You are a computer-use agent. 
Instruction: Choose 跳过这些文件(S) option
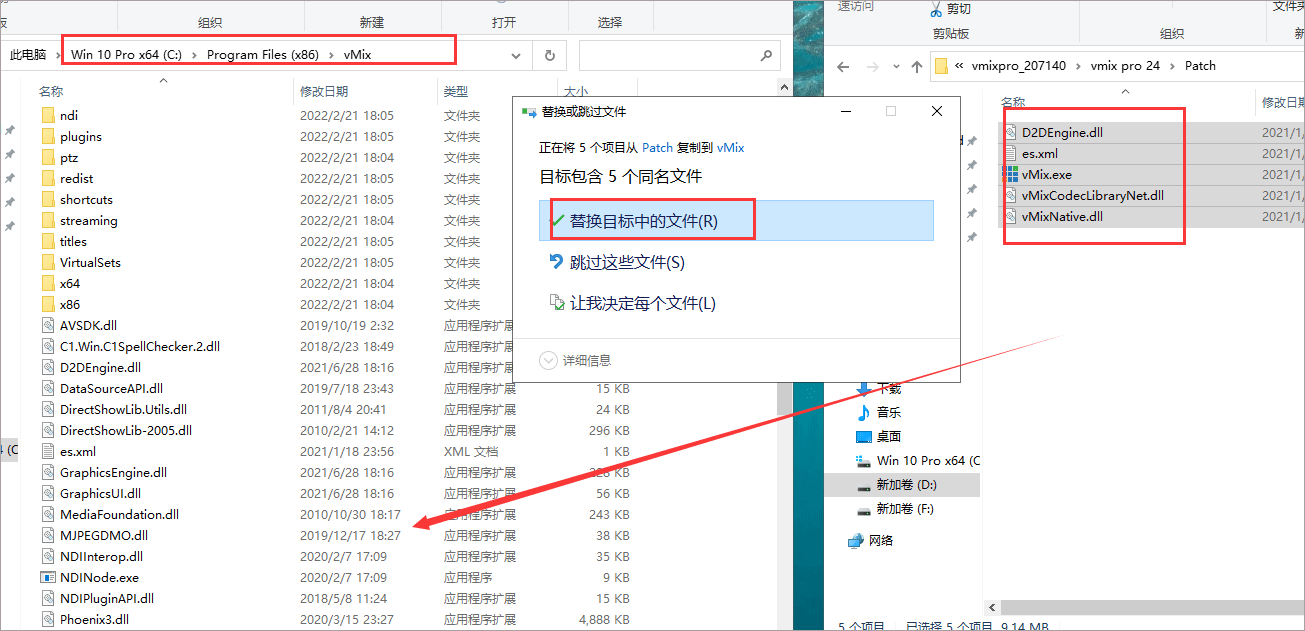click(626, 262)
